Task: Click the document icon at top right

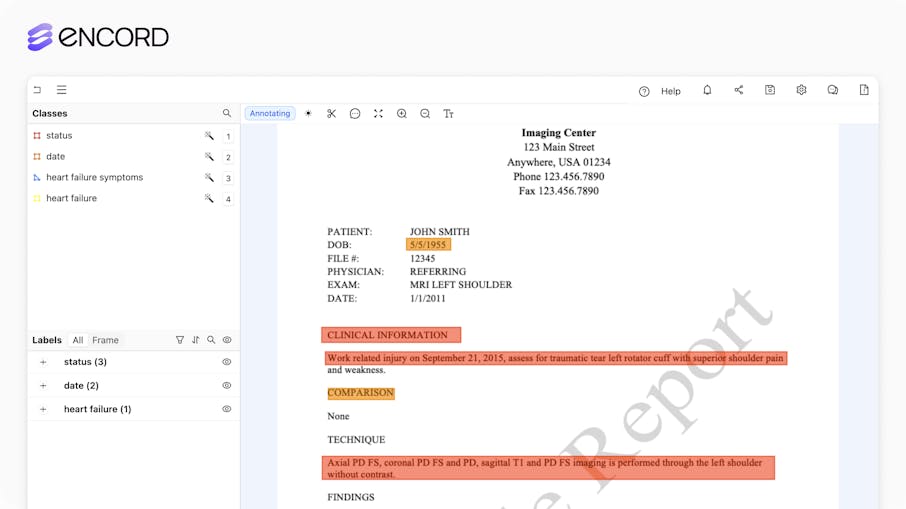Action: (864, 90)
